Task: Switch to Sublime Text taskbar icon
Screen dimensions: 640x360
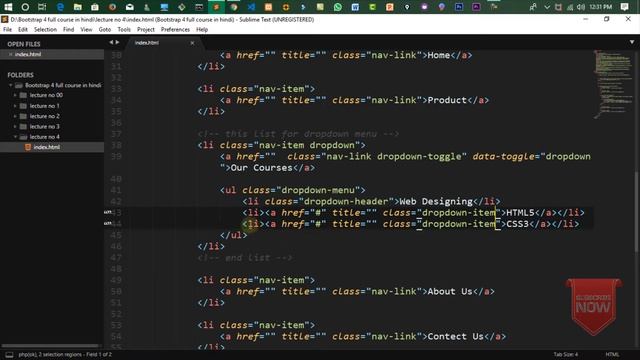Action: coord(216,7)
